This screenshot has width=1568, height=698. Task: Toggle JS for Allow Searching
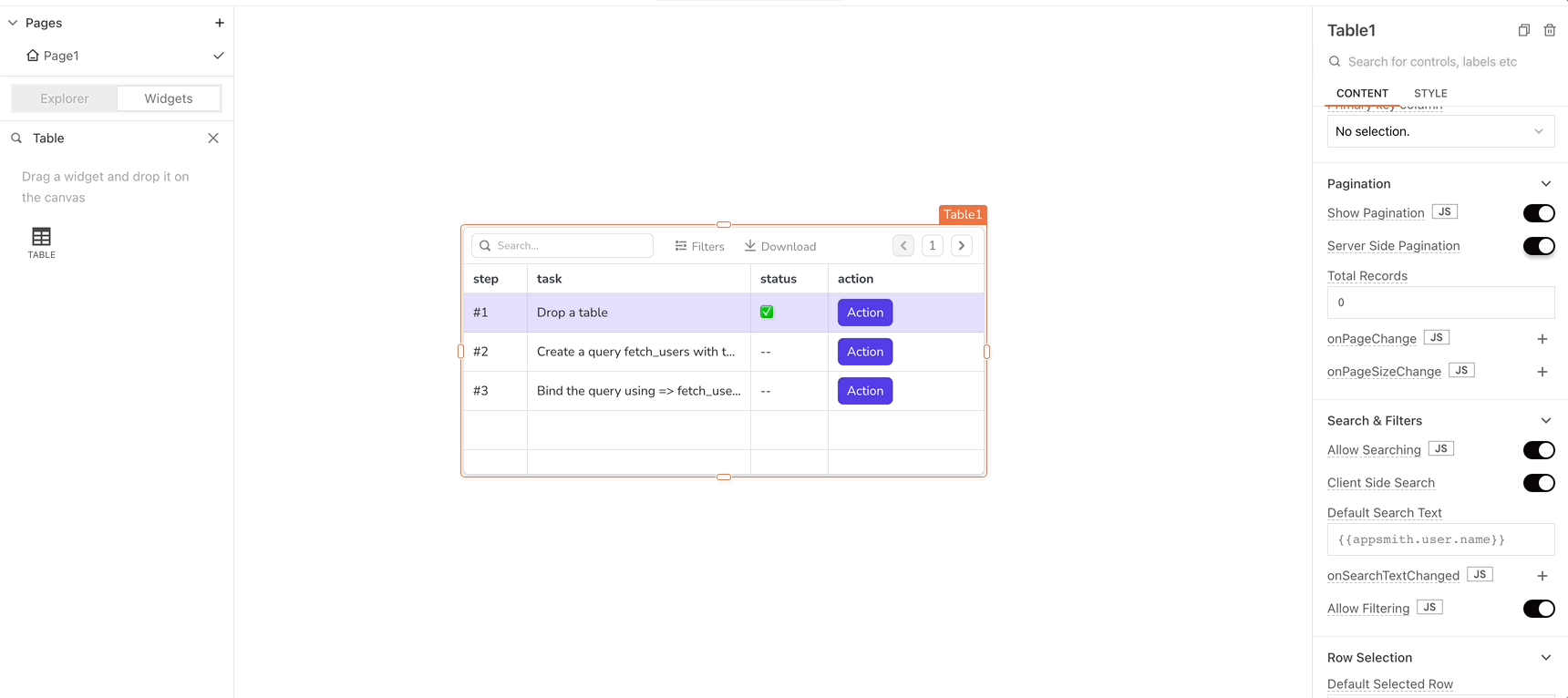coord(1441,448)
